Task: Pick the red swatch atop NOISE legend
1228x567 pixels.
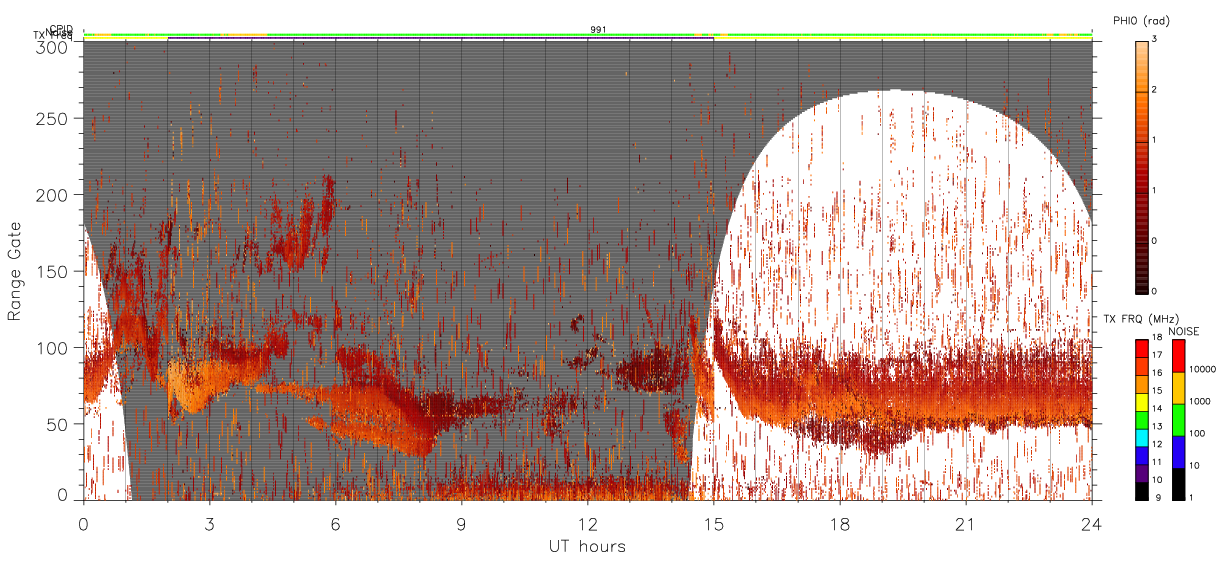Action: tap(1177, 355)
